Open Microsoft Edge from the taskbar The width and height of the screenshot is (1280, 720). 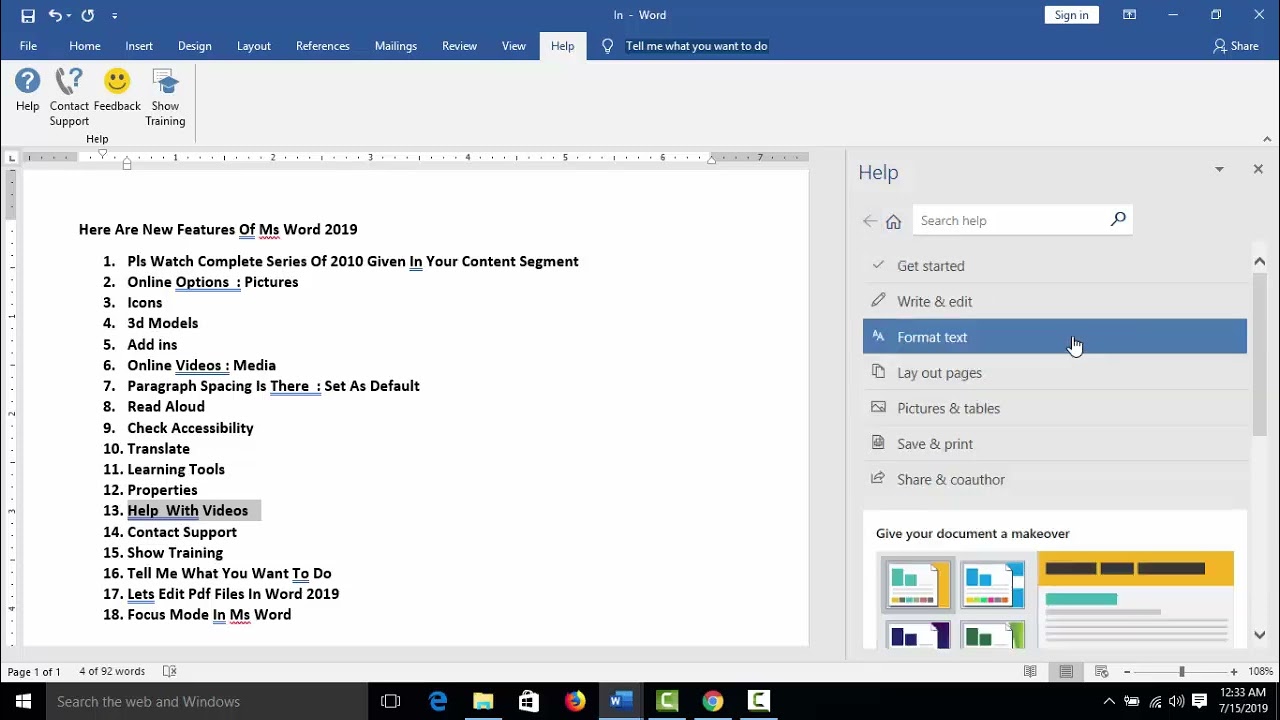click(438, 701)
